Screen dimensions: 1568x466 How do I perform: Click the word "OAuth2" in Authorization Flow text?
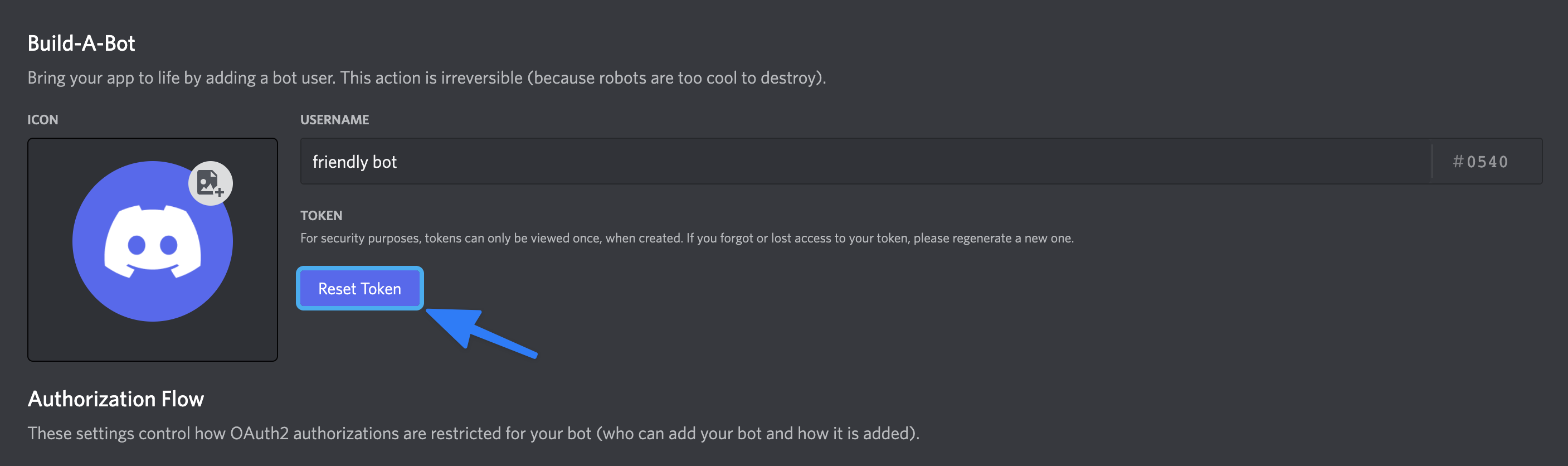point(259,434)
